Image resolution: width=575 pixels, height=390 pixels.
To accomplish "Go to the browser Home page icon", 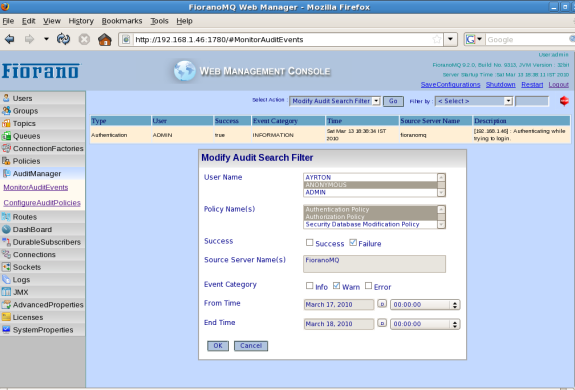I will [x=105, y=39].
